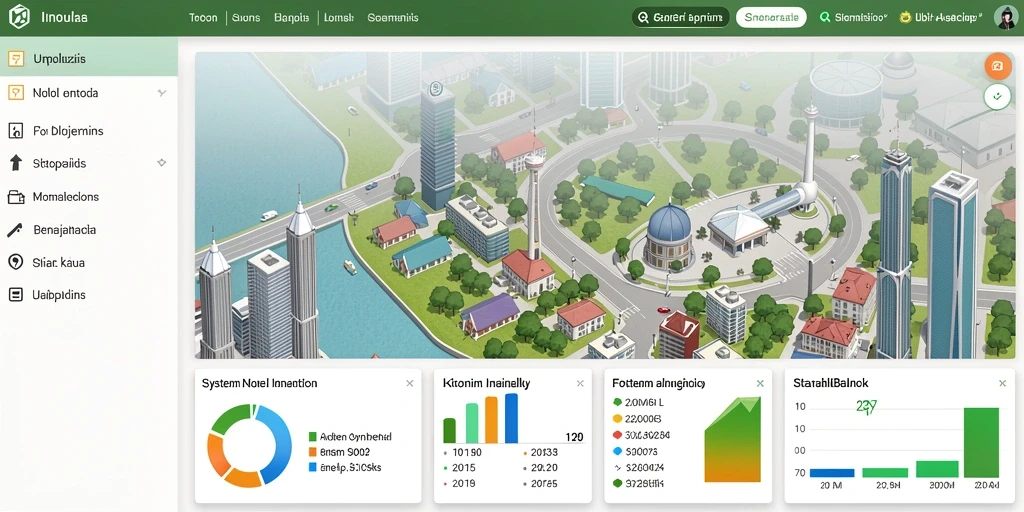Image resolution: width=1024 pixels, height=512 pixels.
Task: Select the Stopaiids upload arrow icon
Action: coord(16,163)
